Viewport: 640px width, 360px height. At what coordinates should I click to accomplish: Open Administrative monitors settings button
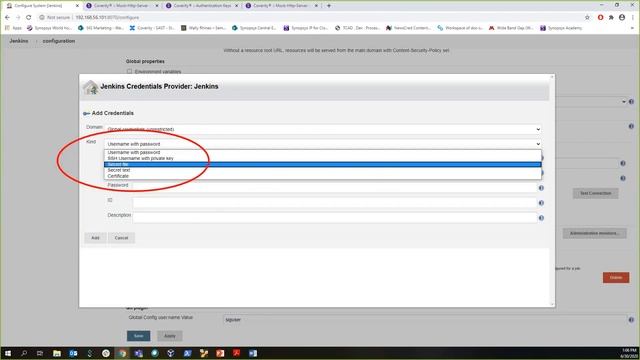point(595,233)
